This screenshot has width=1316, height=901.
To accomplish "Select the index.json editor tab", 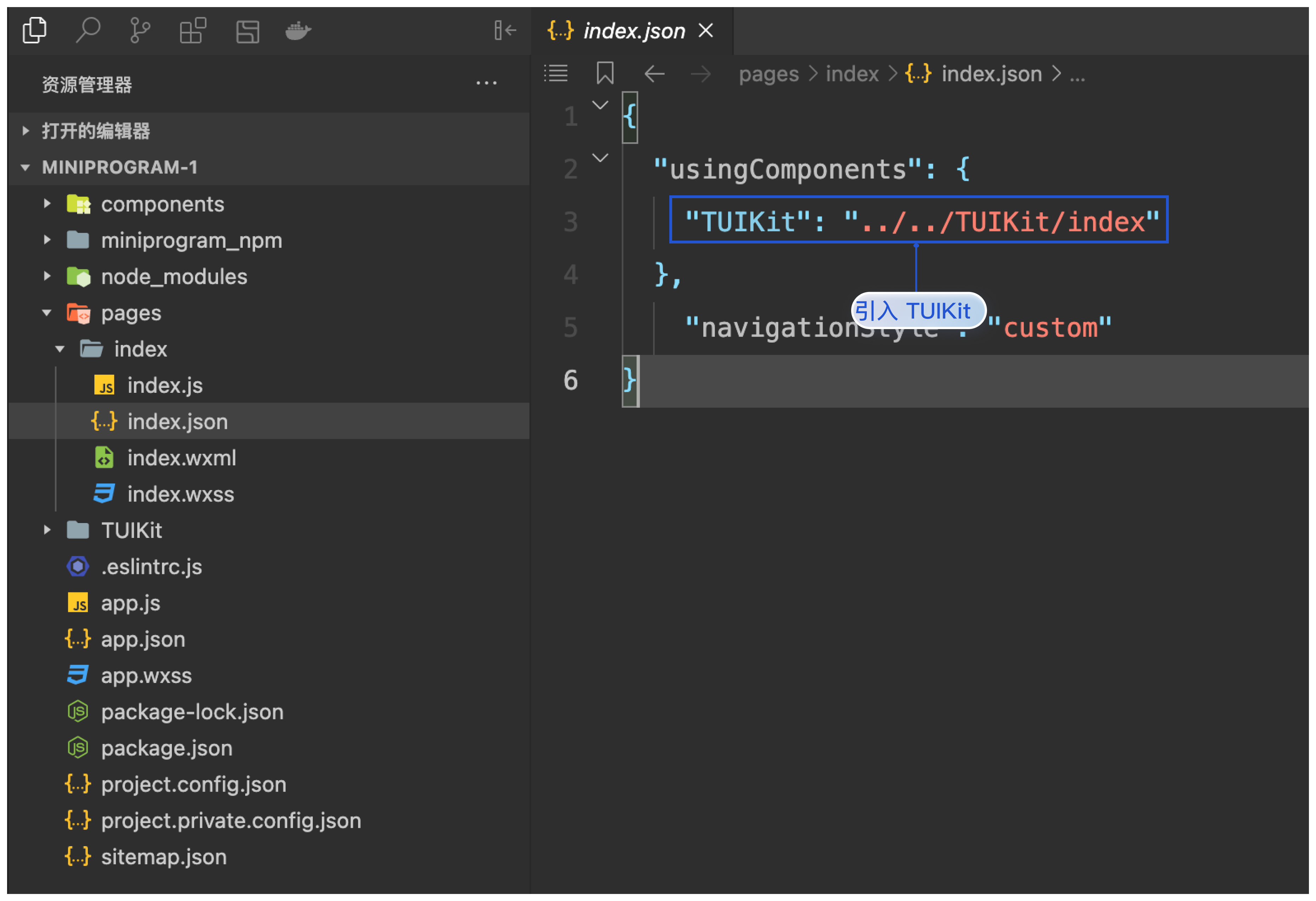I will 632,30.
